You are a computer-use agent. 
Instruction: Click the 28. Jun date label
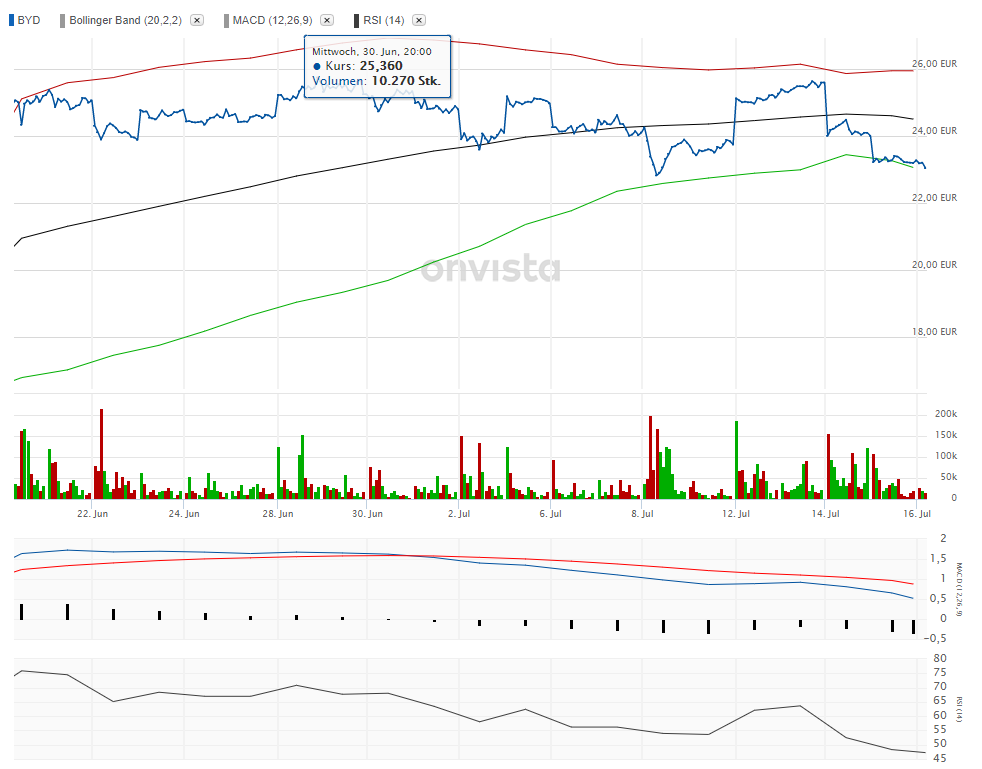277,514
